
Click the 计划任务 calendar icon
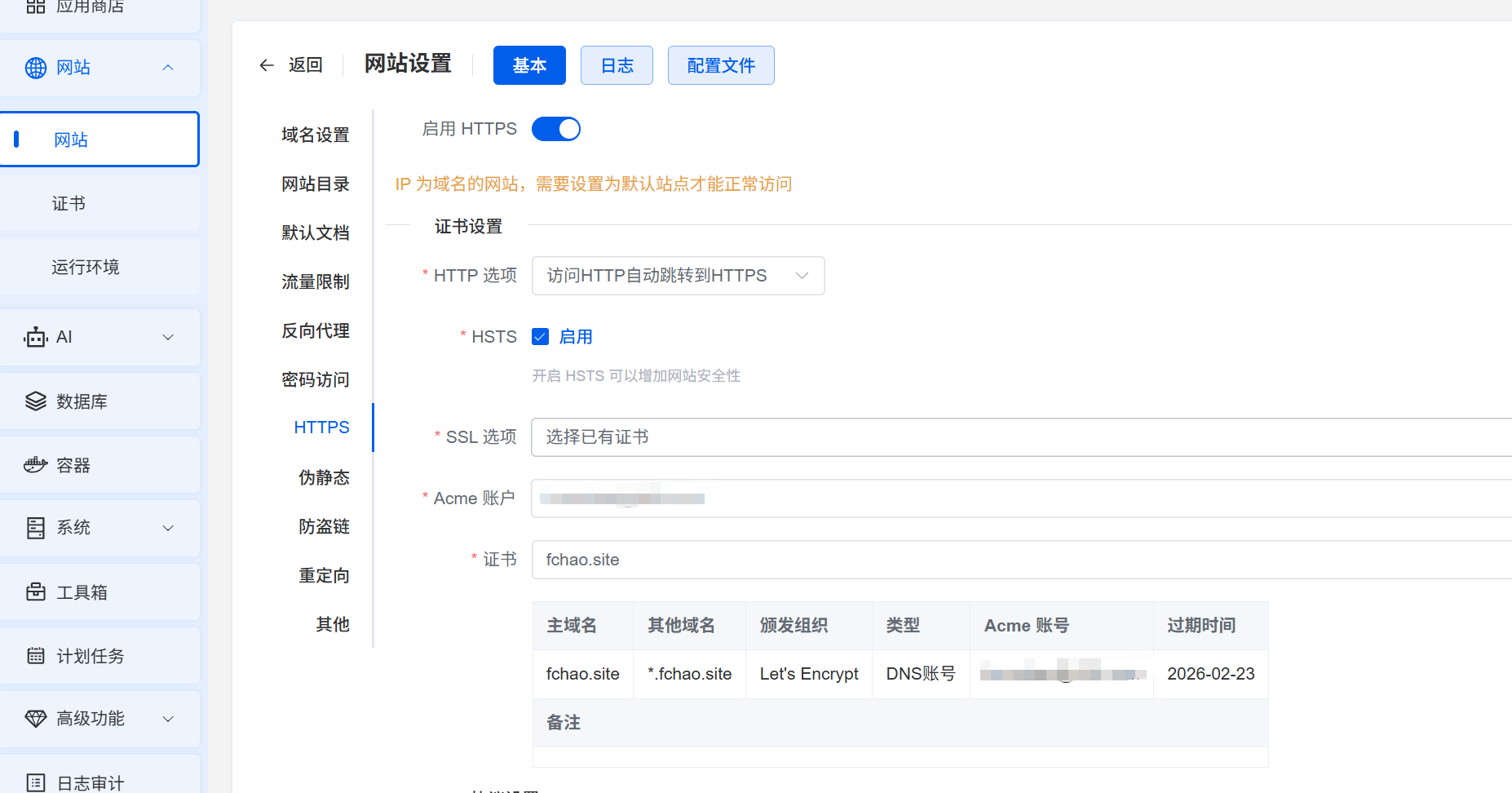point(36,656)
